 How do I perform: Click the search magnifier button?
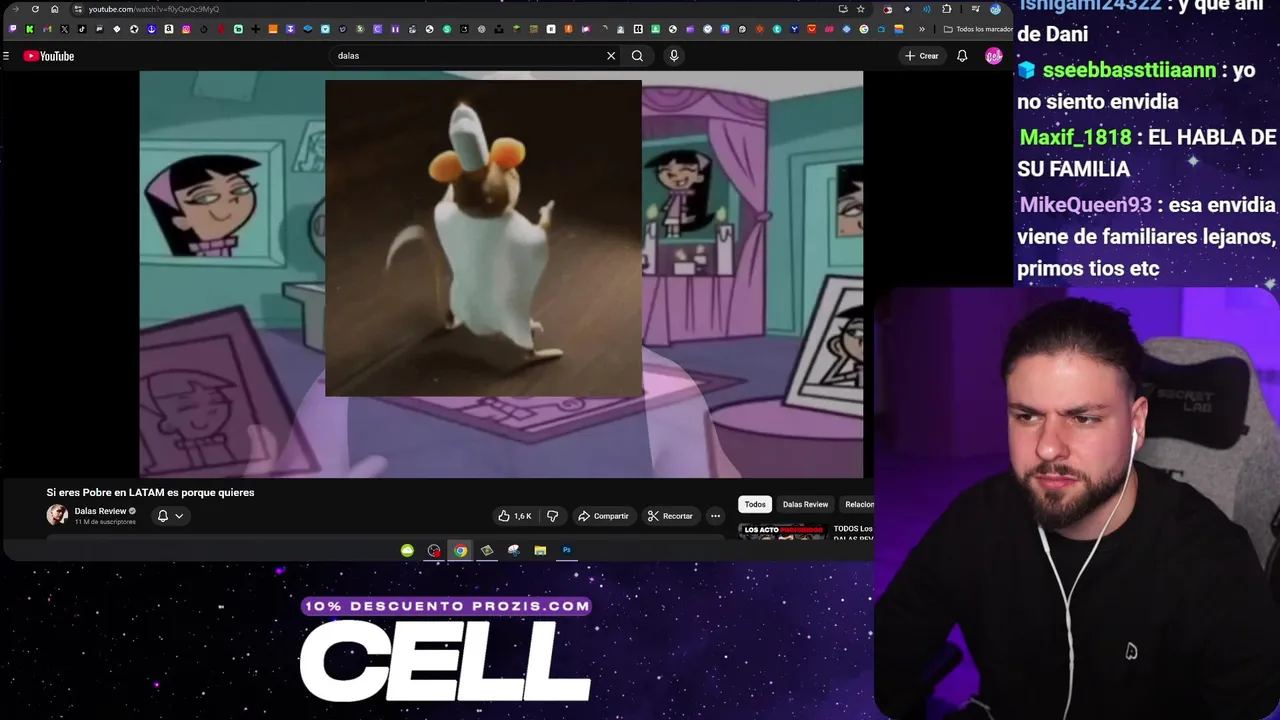pos(637,56)
